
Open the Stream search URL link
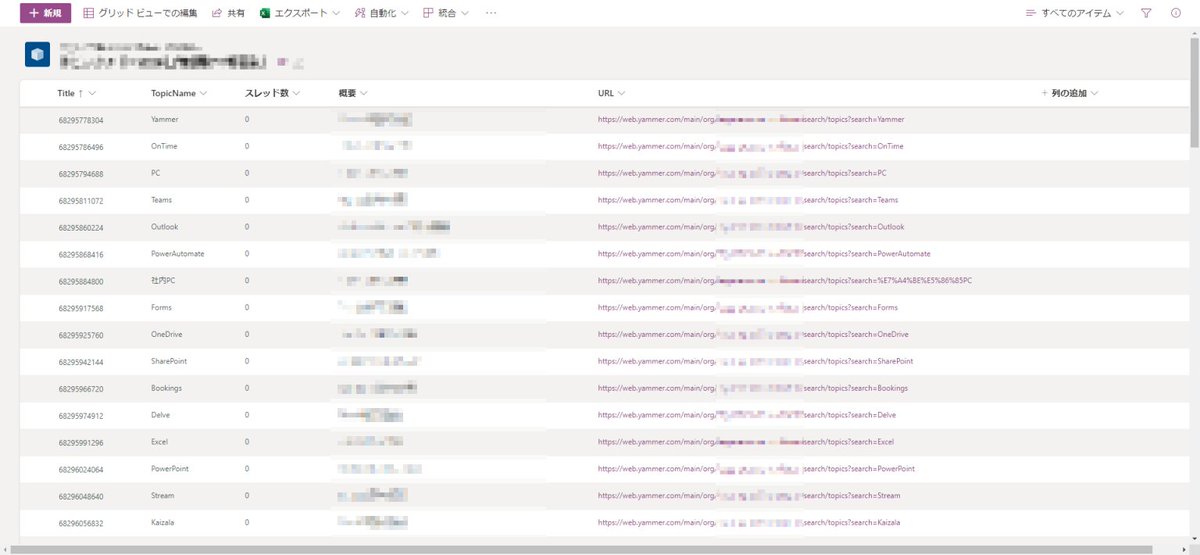(x=749, y=495)
